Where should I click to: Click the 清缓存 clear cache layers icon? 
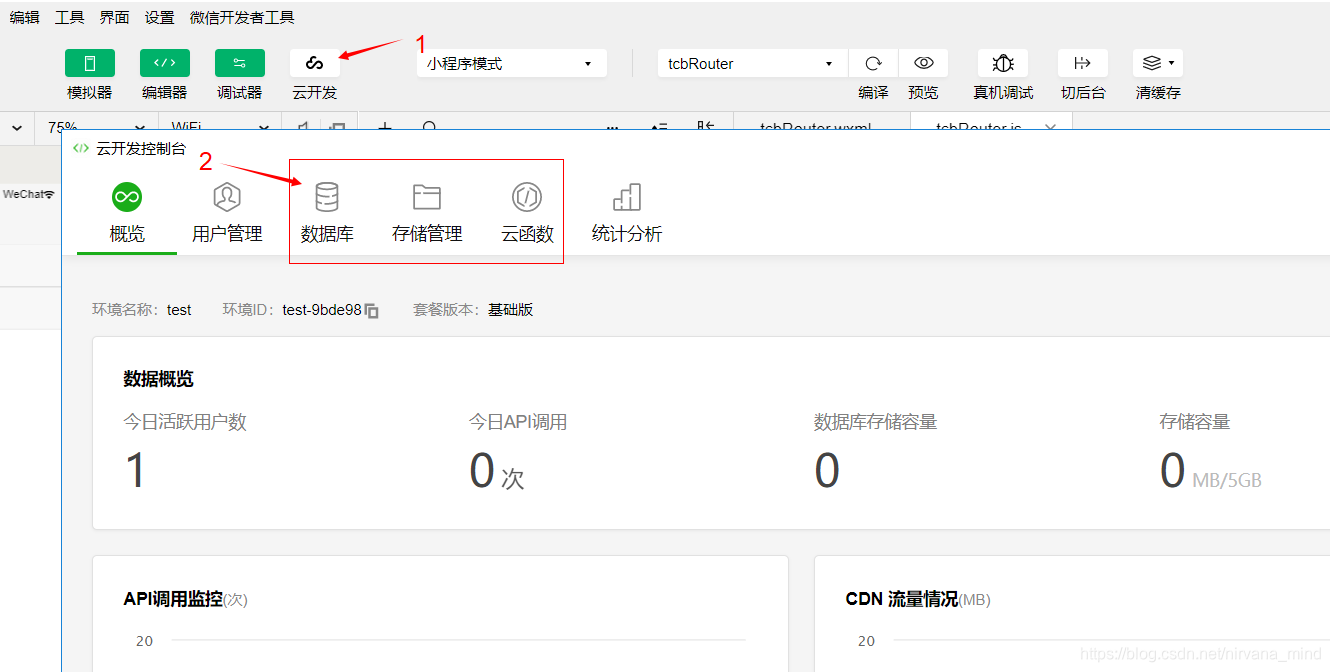pyautogui.click(x=1152, y=63)
